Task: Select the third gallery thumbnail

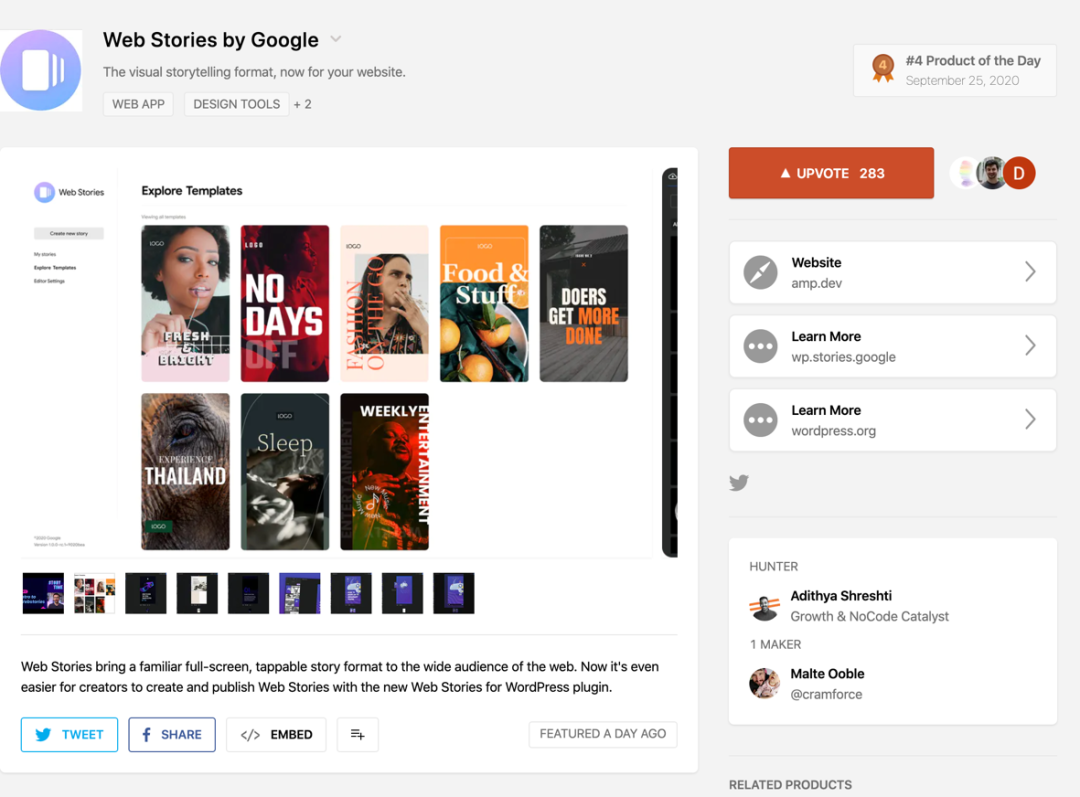Action: (x=145, y=593)
